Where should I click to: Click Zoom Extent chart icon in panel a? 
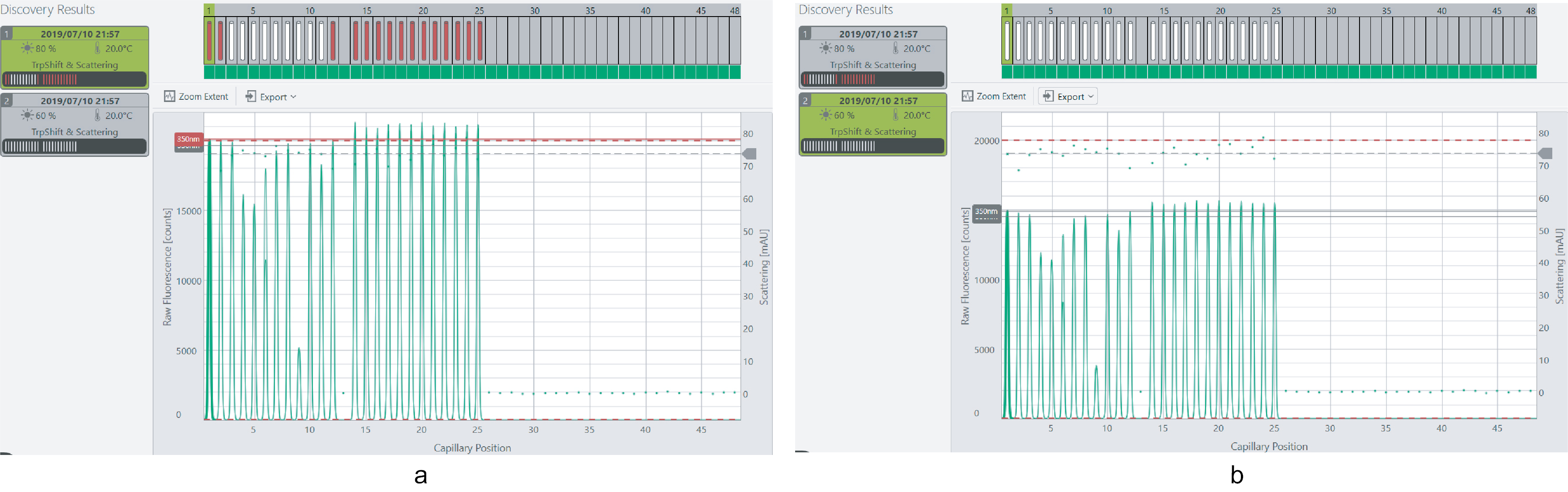coord(169,97)
